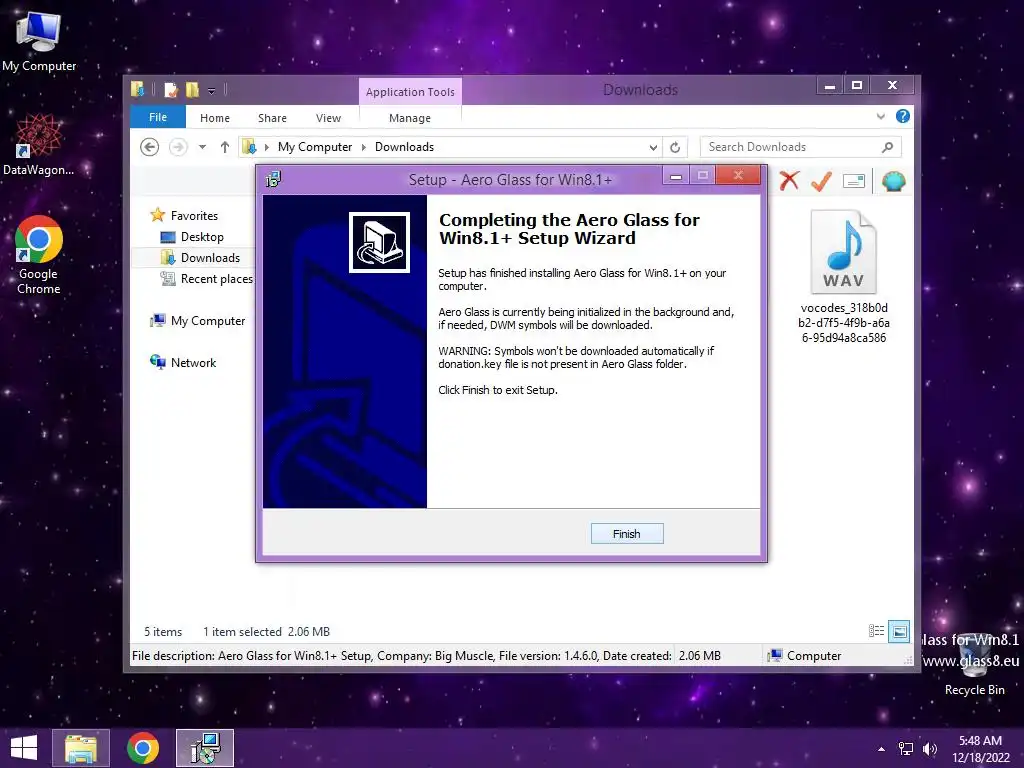
Task: Expand breadcrumb arrow after My Computer
Action: coord(364,147)
